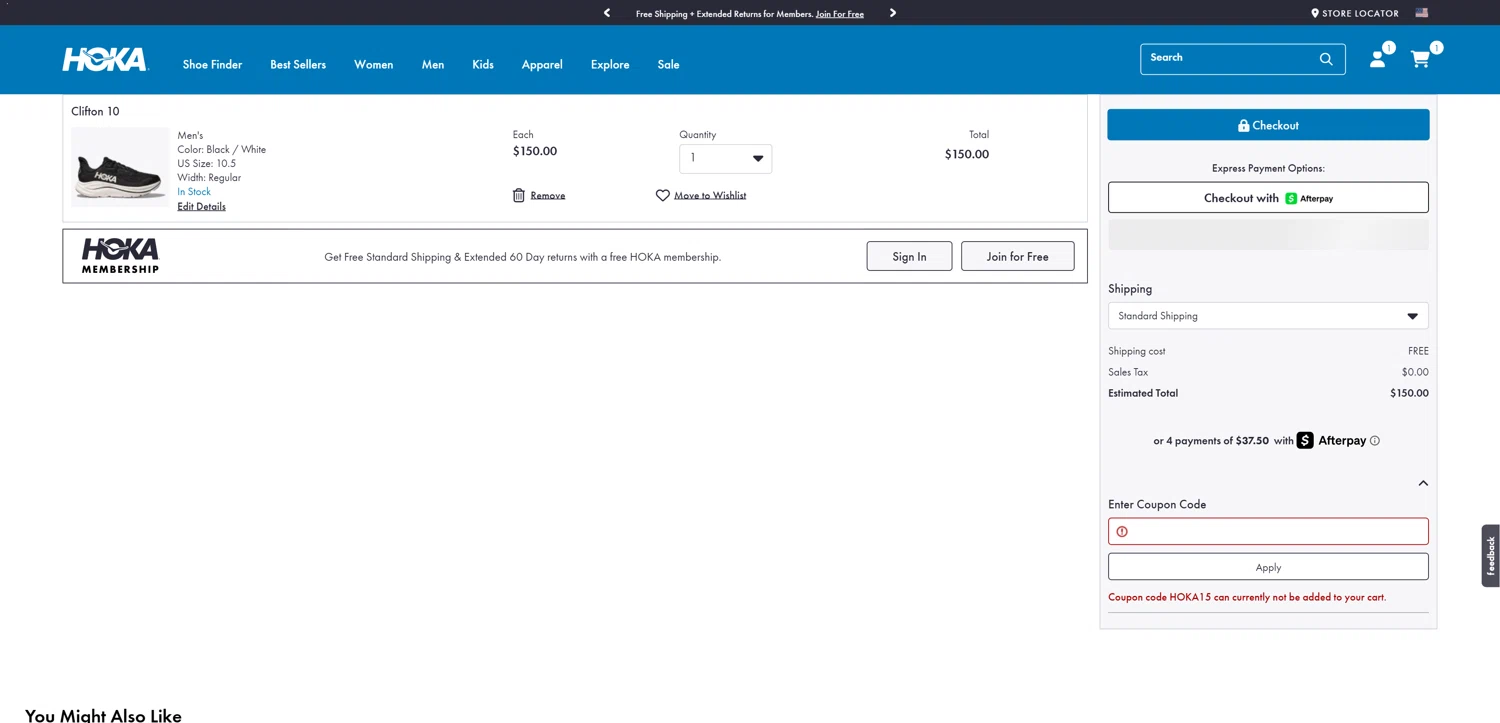Checkout with Afterpay button

point(1268,197)
